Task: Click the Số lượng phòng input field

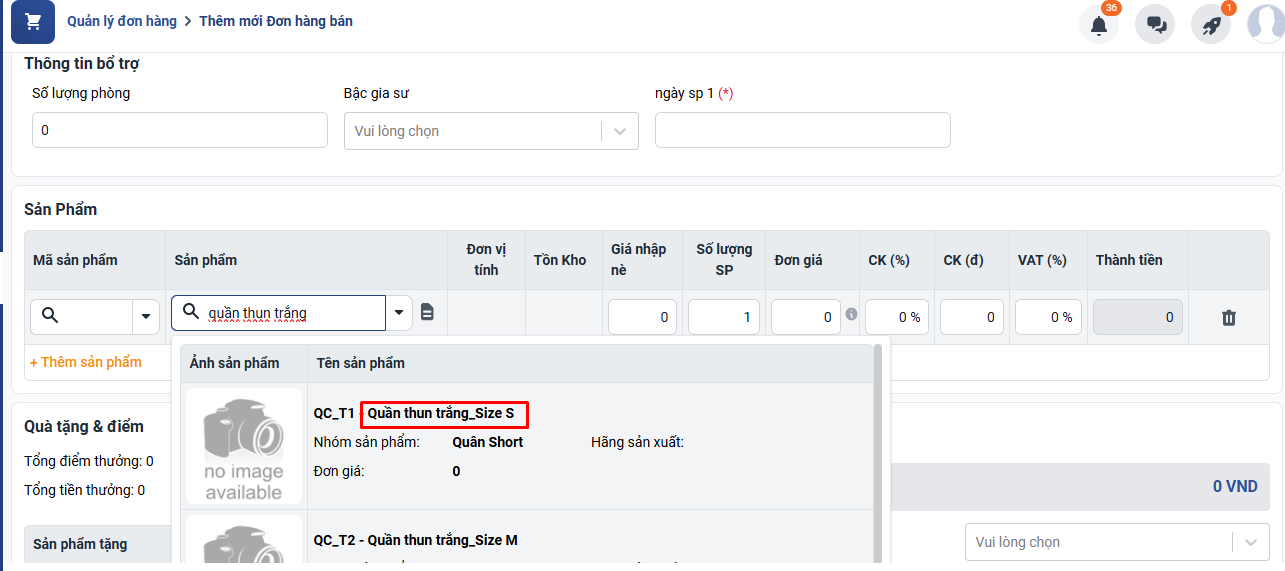Action: coord(180,130)
